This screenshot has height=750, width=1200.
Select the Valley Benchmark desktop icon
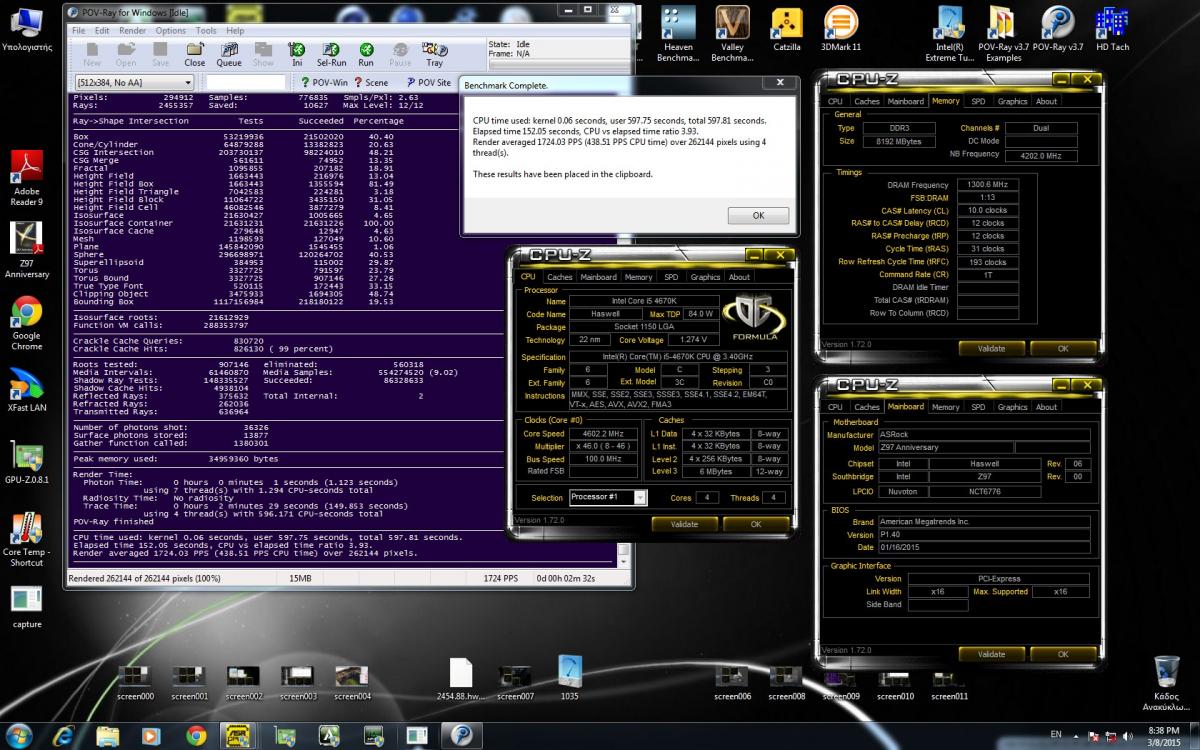click(x=733, y=34)
